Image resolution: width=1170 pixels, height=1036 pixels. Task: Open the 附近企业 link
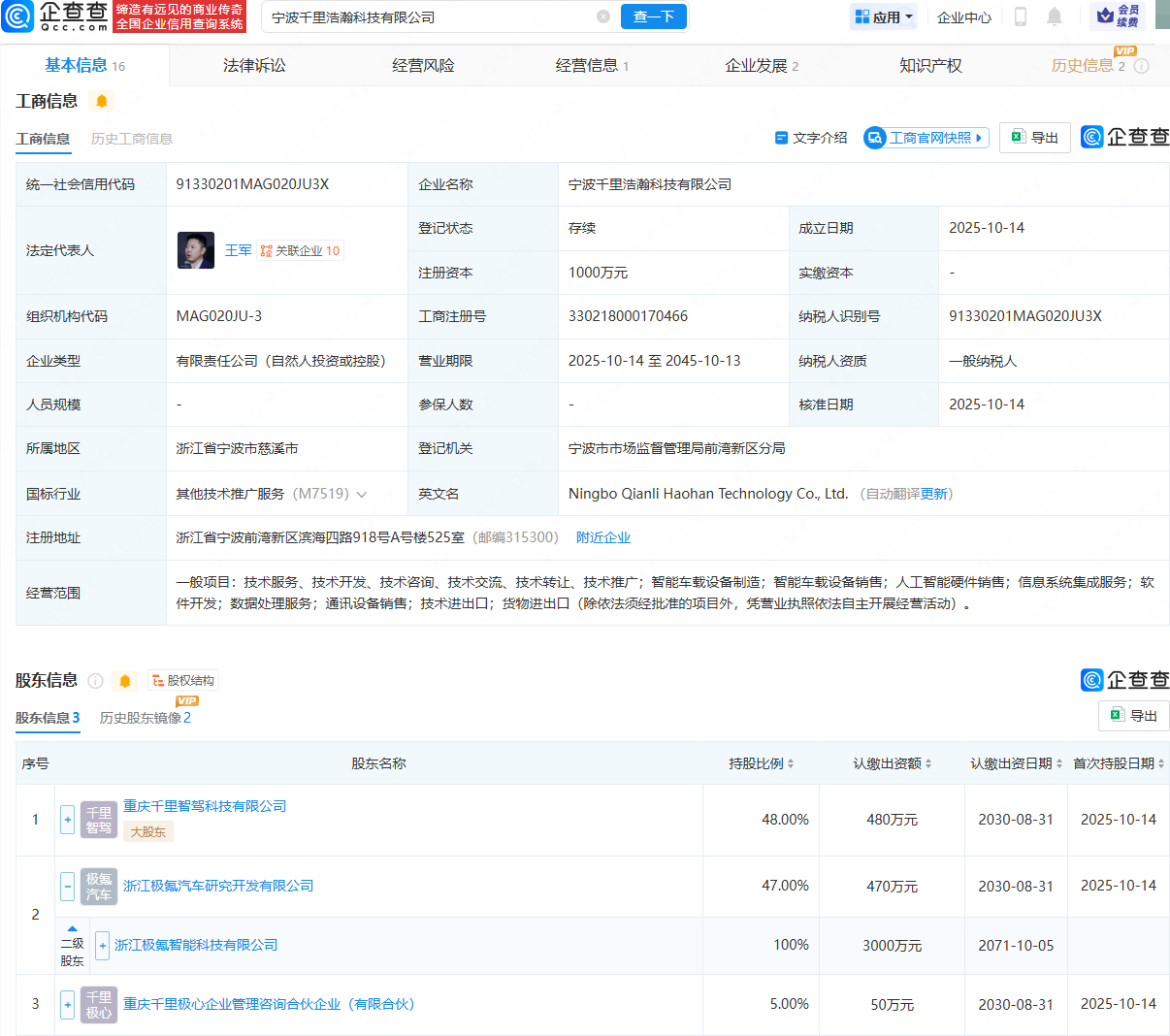(x=602, y=537)
